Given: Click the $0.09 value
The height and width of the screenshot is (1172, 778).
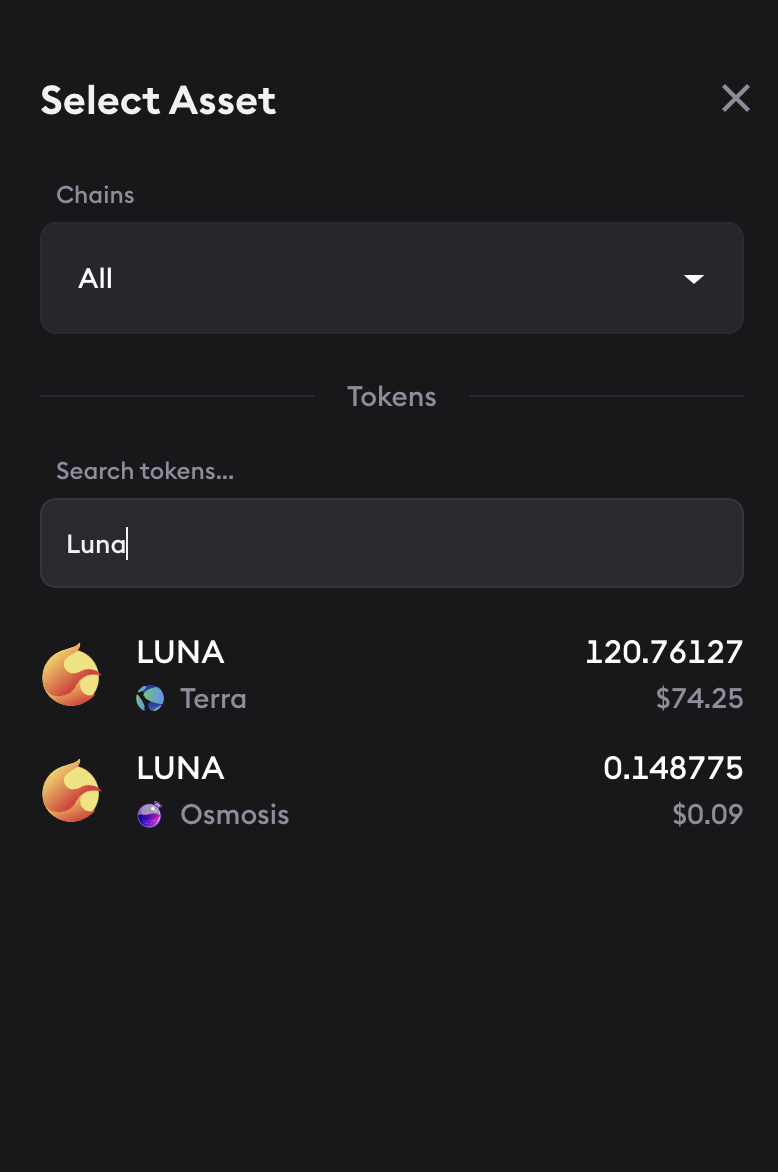Looking at the screenshot, I should 708,815.
